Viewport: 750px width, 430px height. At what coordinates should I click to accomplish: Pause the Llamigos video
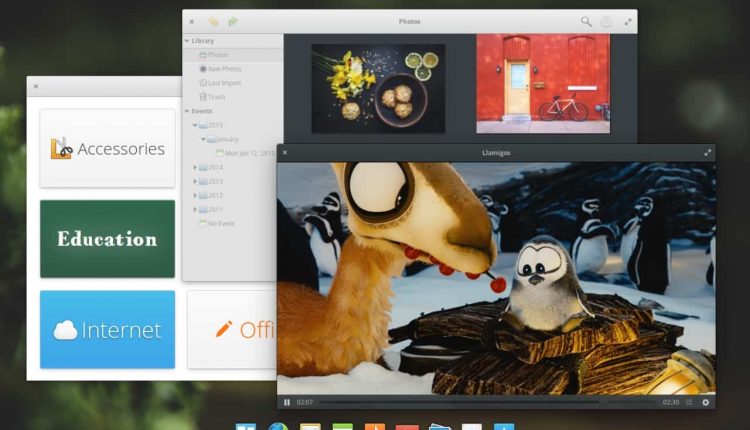(x=287, y=402)
